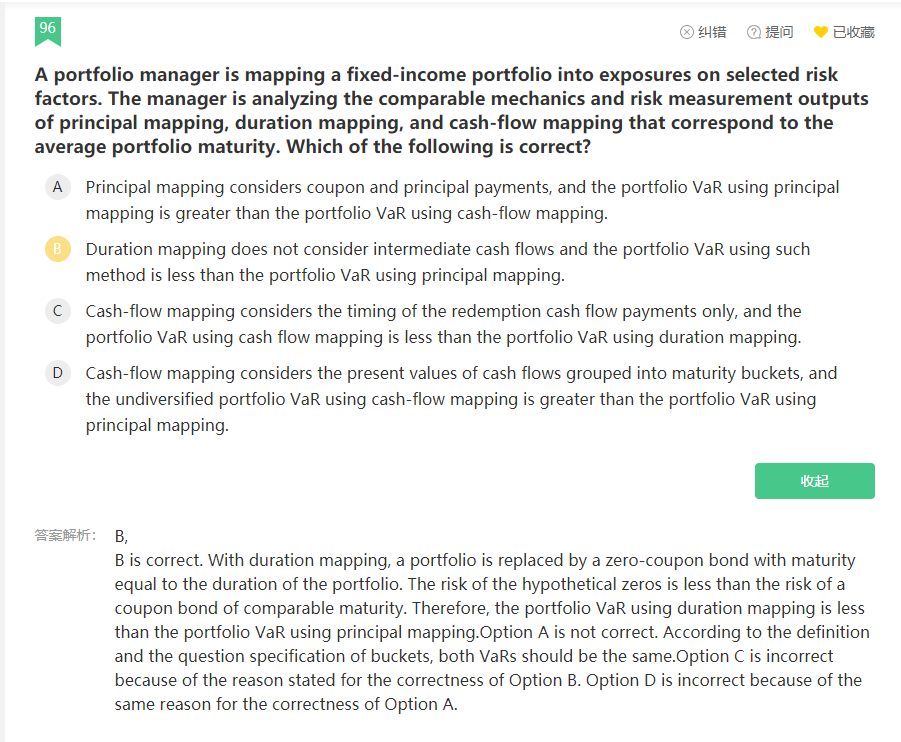Select answer option D radio circle
The width and height of the screenshot is (901, 742).
pos(57,373)
